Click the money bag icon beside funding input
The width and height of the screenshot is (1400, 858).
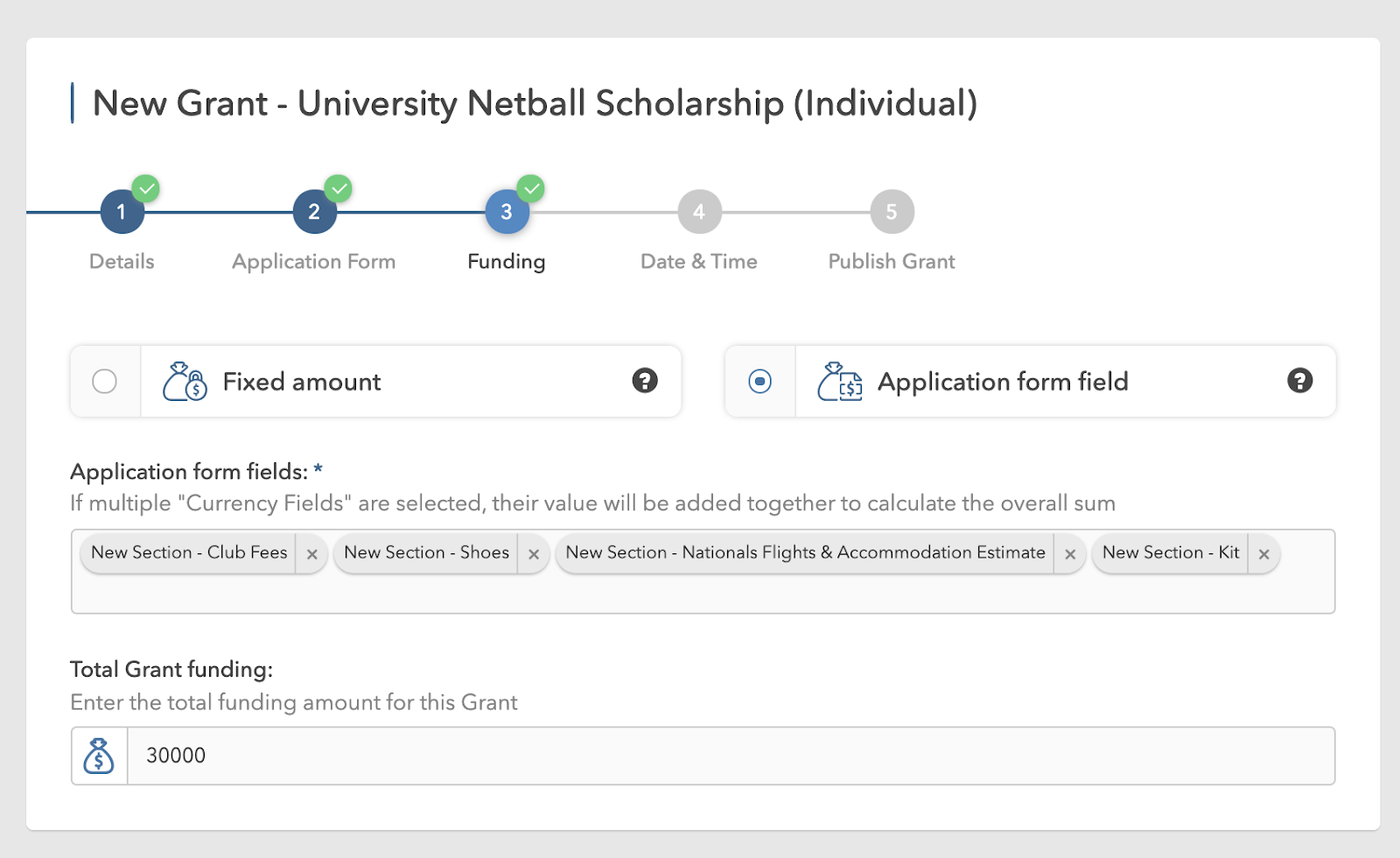(x=99, y=756)
